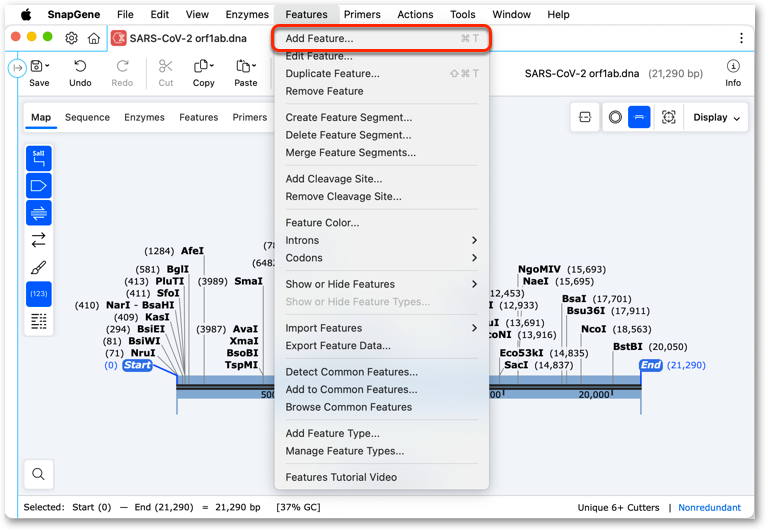Choose Export Feature Data...

(x=382, y=346)
